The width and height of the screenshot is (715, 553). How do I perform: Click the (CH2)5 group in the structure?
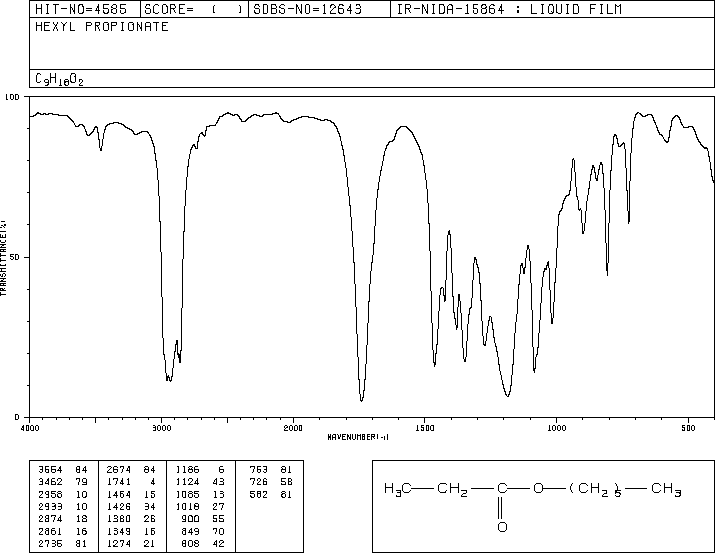(595, 490)
